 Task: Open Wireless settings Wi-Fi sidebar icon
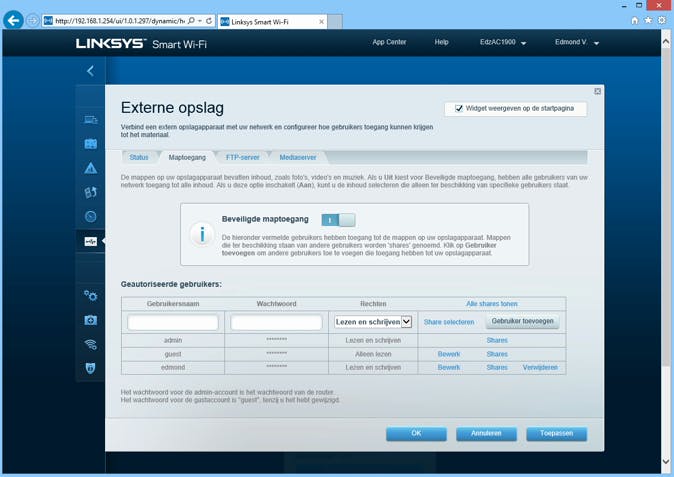[91, 344]
